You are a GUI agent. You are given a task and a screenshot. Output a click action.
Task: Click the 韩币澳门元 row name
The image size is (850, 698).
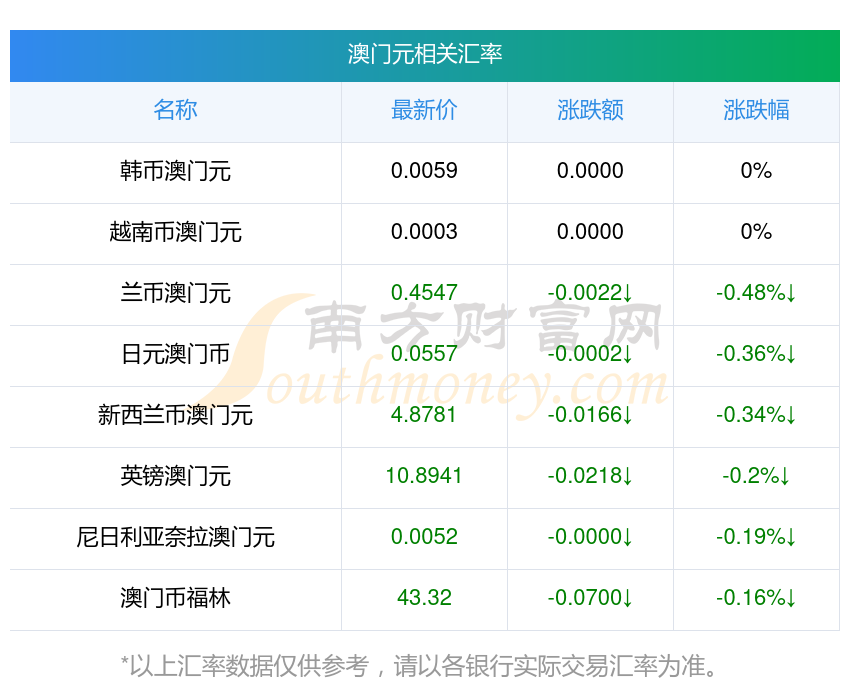[x=175, y=171]
